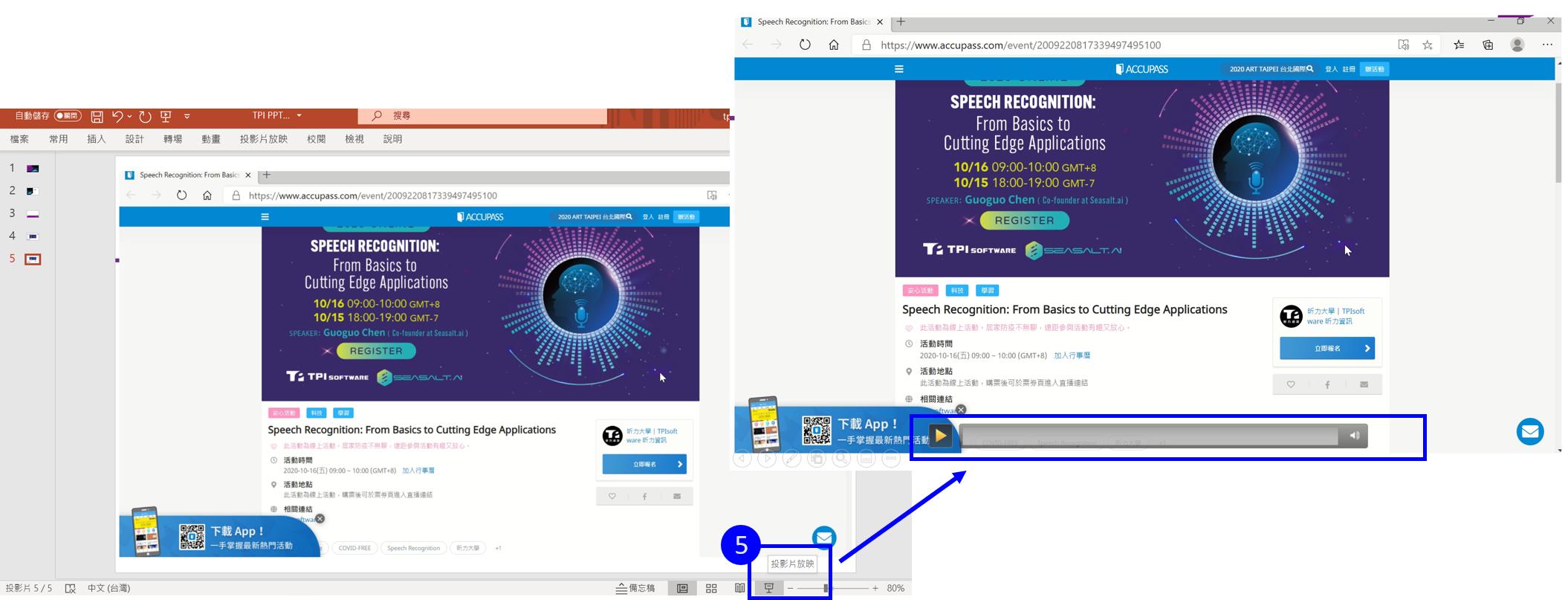Image resolution: width=1568 pixels, height=600 pixels.
Task: Switch to the 常用 Home ribbon tab
Action: (58, 139)
